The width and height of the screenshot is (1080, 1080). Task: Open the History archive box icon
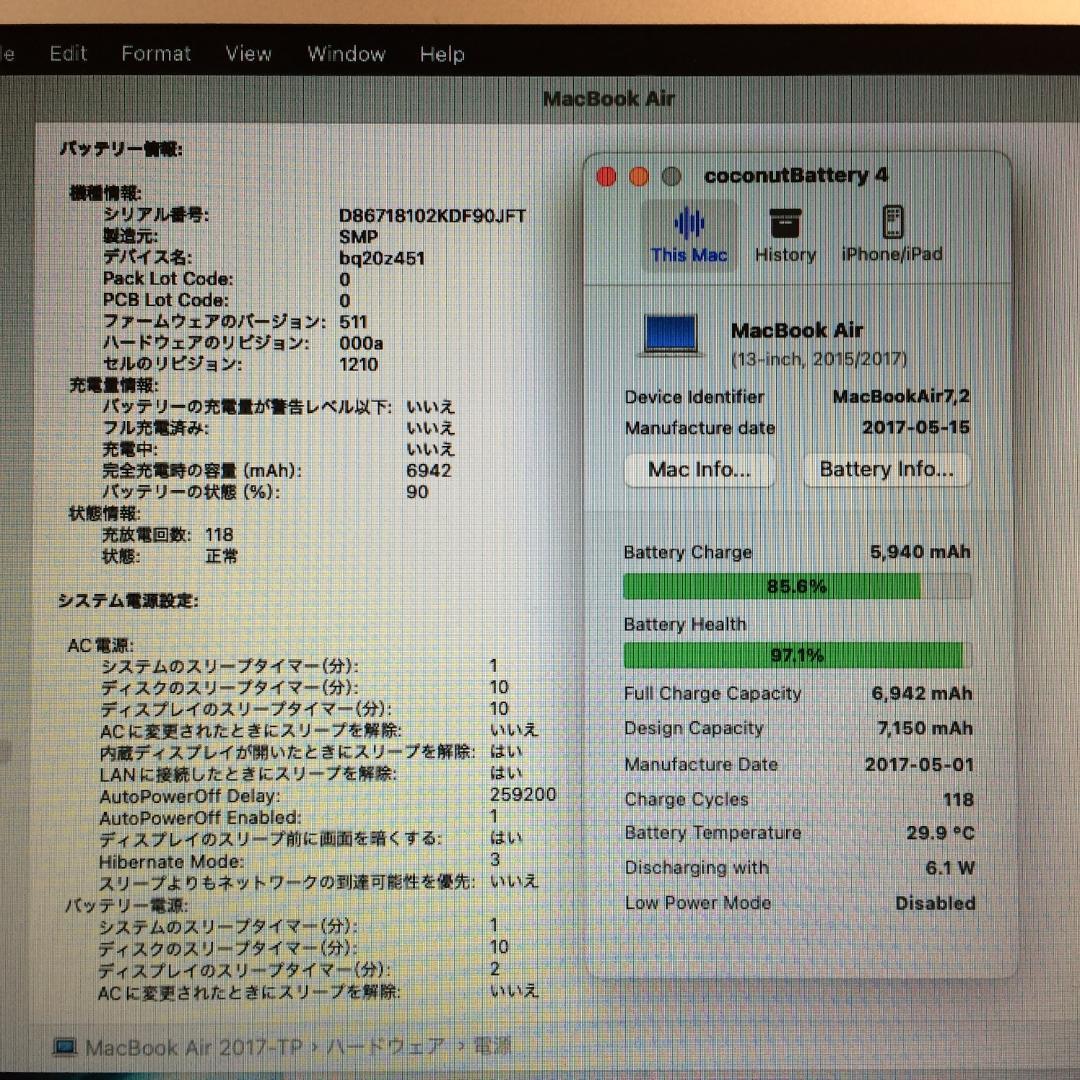click(785, 222)
